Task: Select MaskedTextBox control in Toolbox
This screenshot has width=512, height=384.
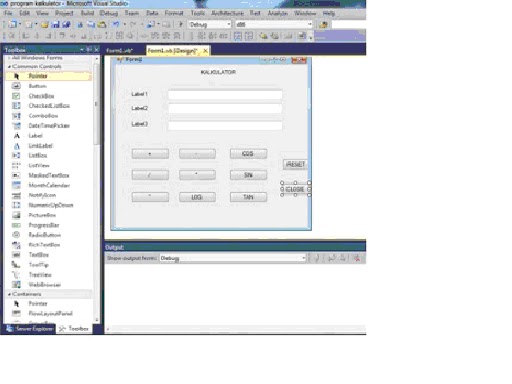Action: pos(49,175)
